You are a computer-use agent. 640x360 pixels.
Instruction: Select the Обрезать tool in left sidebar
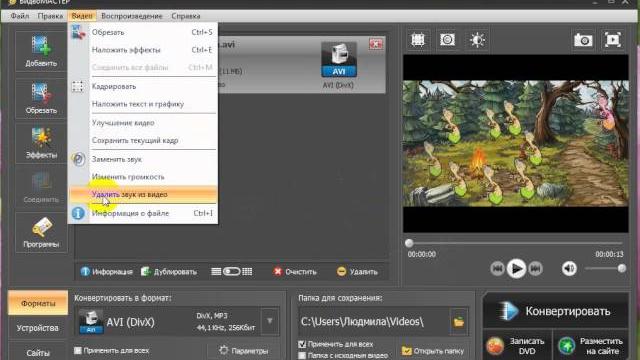coord(41,98)
